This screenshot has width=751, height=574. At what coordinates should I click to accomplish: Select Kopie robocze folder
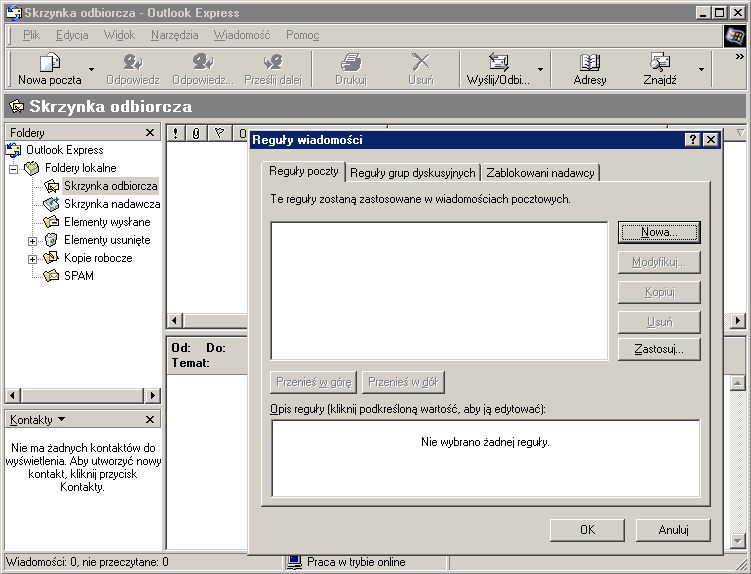(x=88, y=258)
